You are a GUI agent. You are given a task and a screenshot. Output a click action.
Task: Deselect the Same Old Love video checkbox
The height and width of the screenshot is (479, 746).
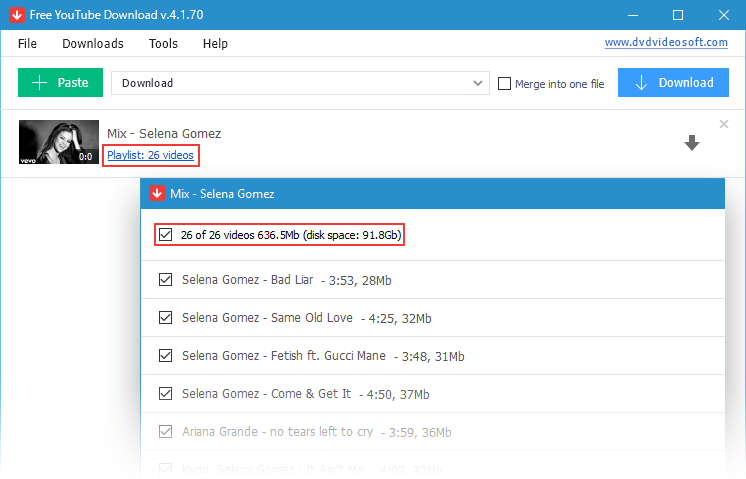click(166, 318)
